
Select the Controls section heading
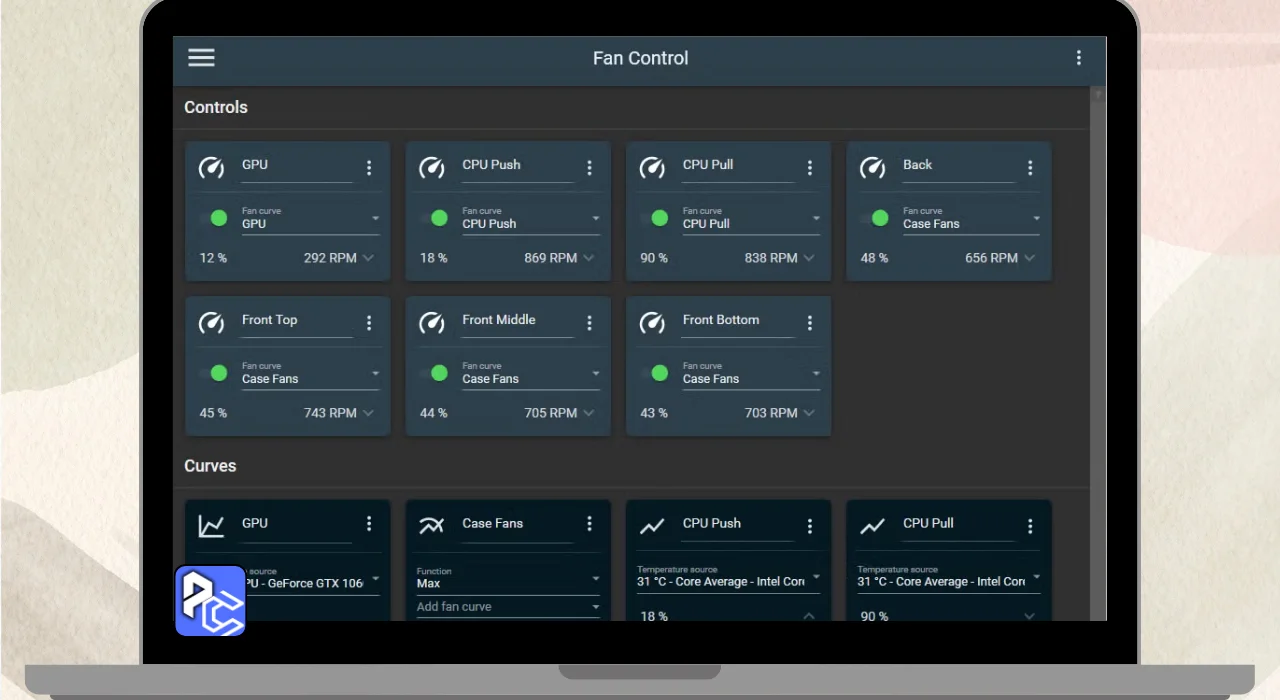216,107
